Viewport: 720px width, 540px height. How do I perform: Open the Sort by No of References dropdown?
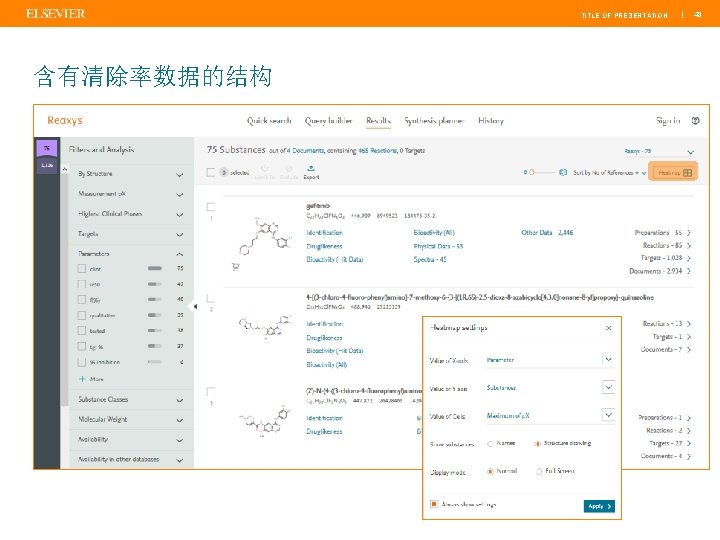coord(610,173)
